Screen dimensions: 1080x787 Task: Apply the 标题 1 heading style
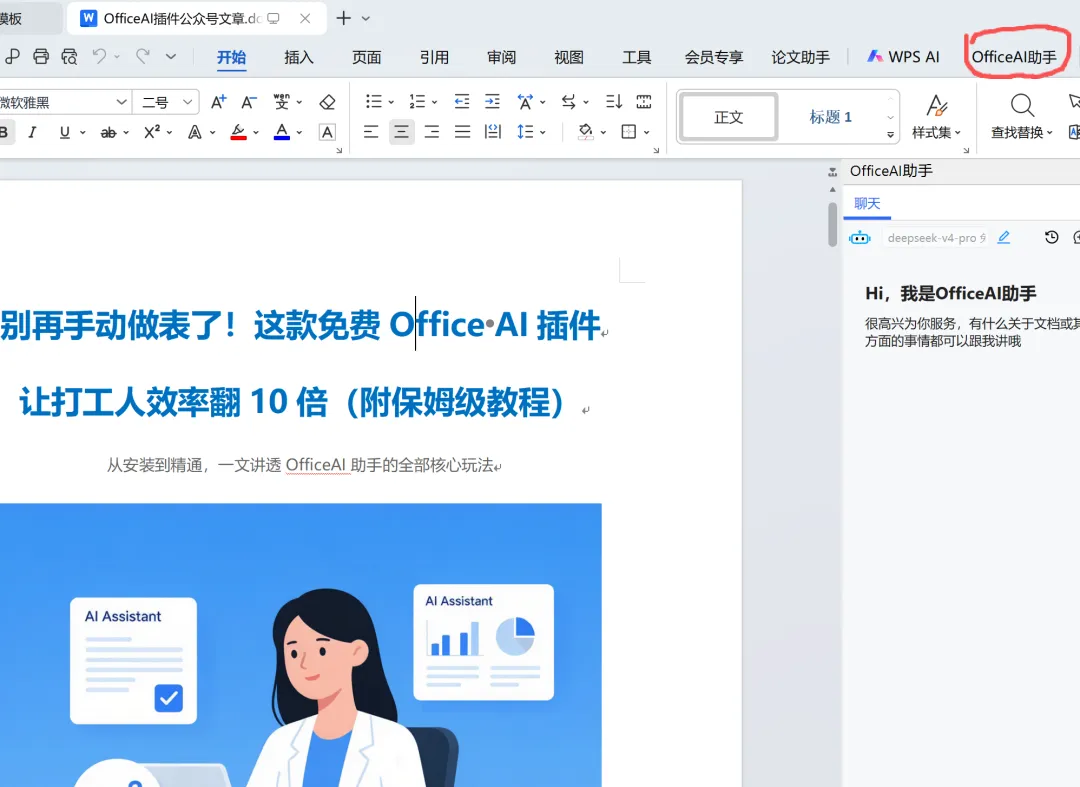click(x=831, y=117)
